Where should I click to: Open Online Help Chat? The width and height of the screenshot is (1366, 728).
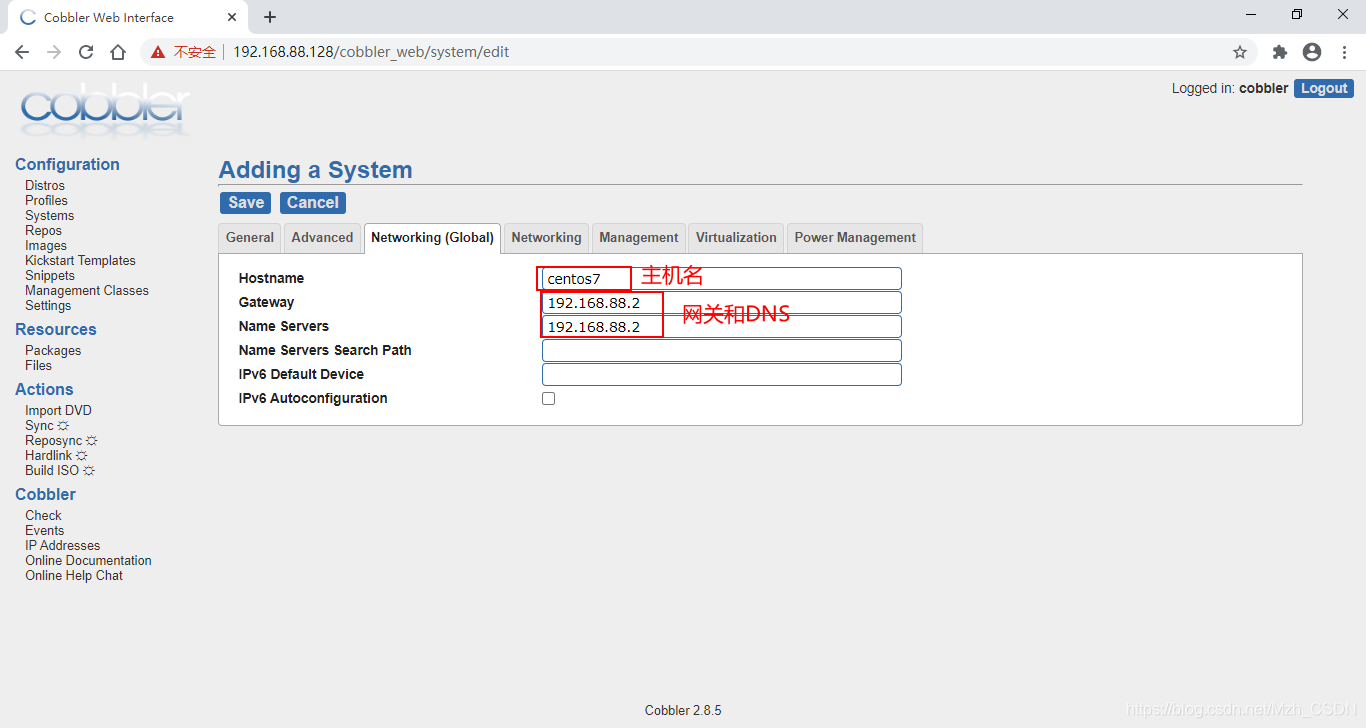tap(74, 575)
